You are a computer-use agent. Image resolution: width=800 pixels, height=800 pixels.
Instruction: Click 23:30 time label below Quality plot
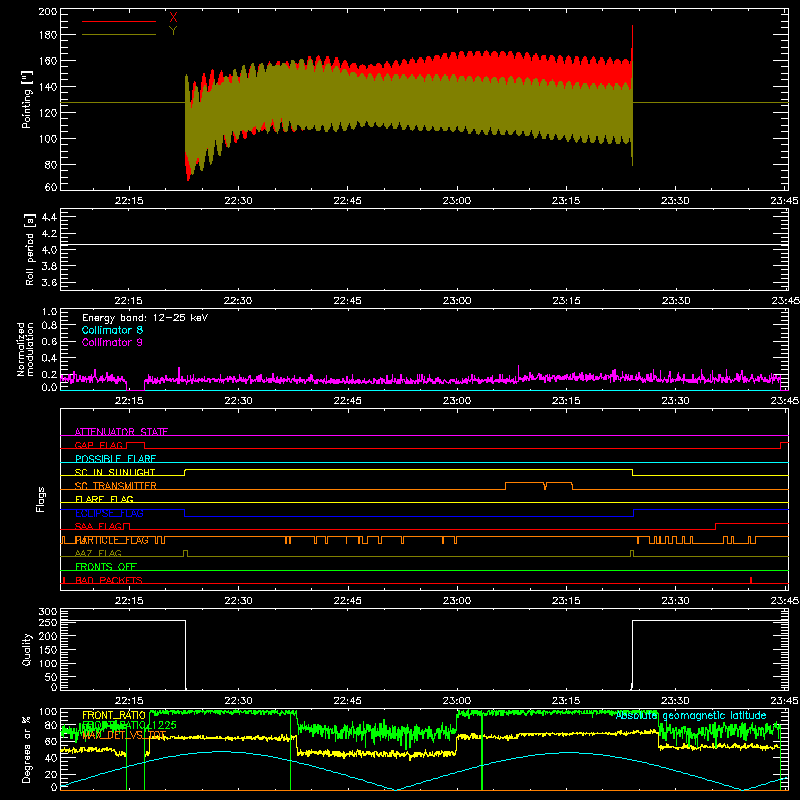675,701
